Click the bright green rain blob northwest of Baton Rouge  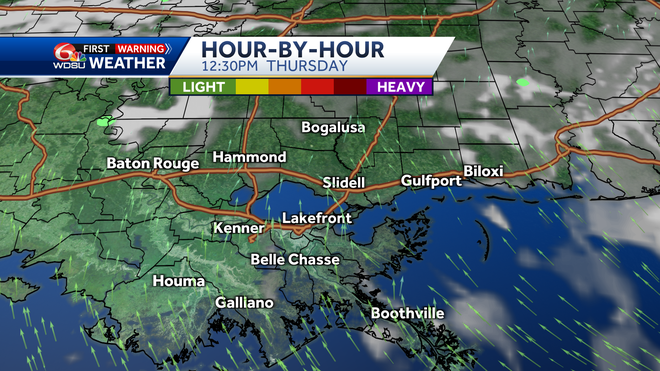click(x=105, y=122)
